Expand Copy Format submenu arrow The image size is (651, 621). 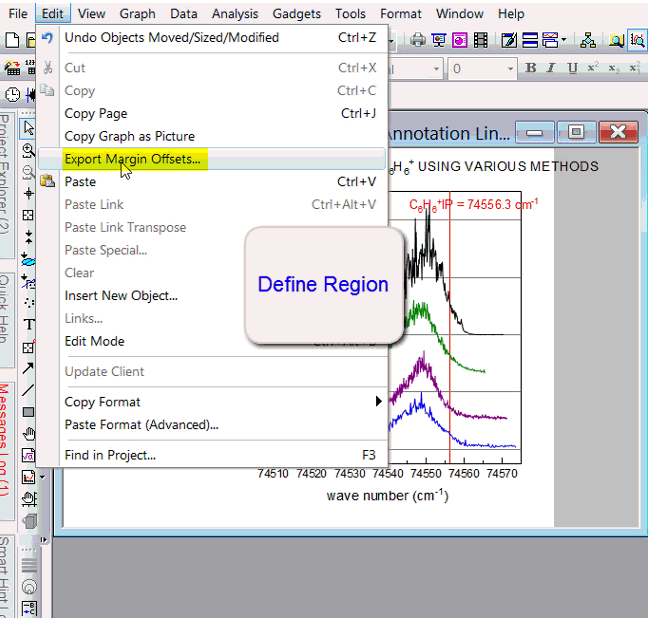click(x=378, y=401)
